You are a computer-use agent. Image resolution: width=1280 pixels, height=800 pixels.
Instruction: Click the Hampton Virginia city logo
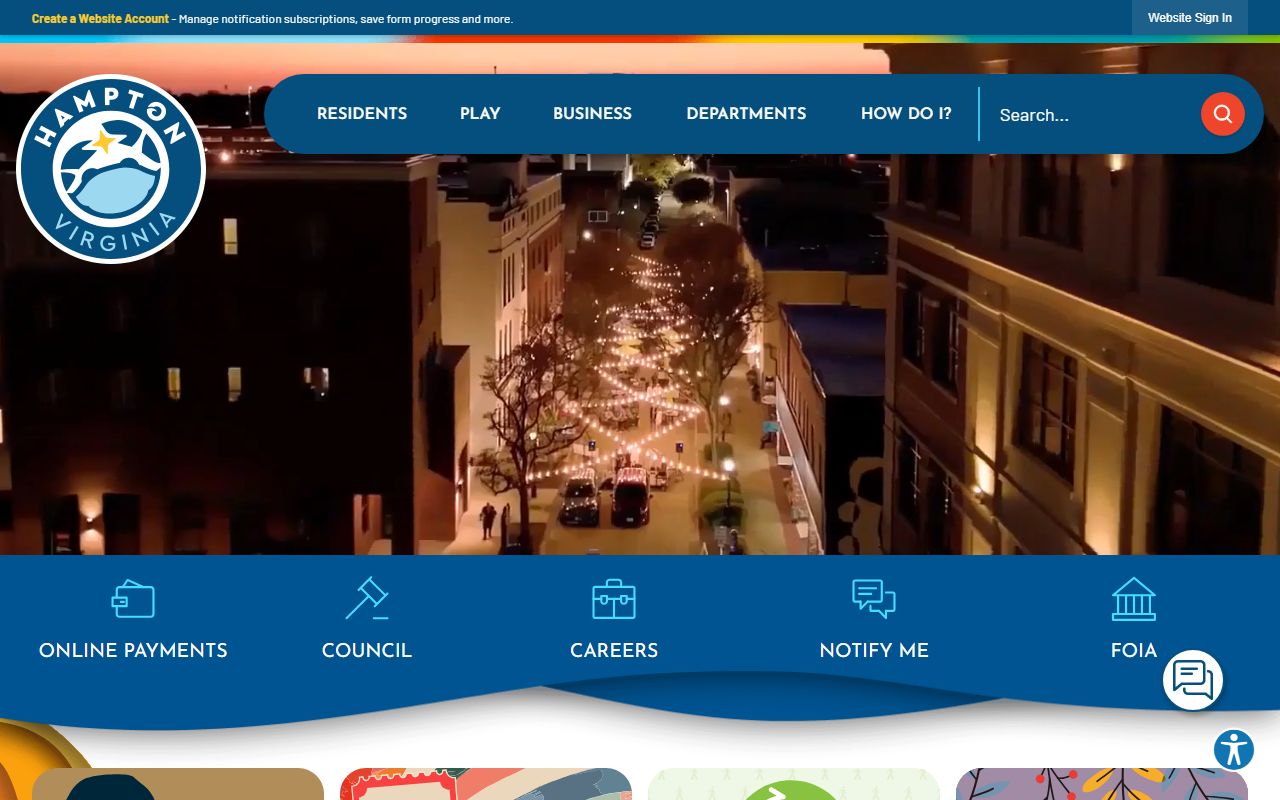pyautogui.click(x=111, y=169)
